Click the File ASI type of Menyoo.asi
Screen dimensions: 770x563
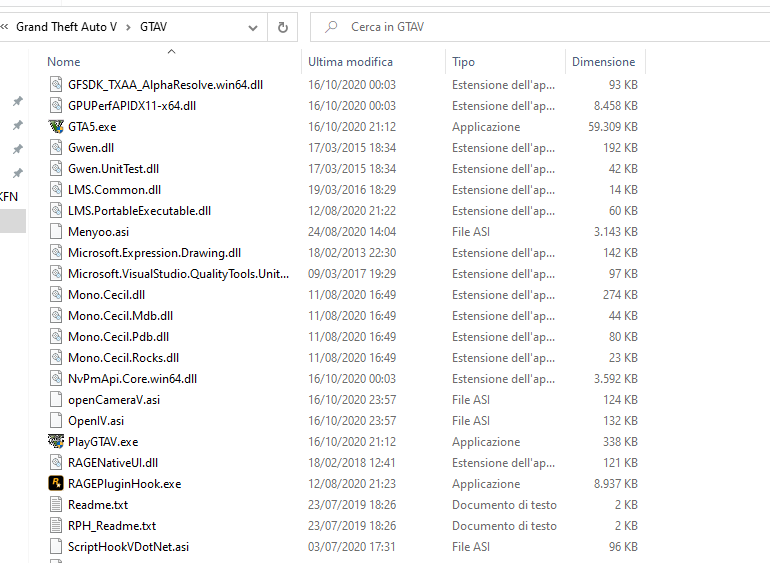pyautogui.click(x=470, y=232)
